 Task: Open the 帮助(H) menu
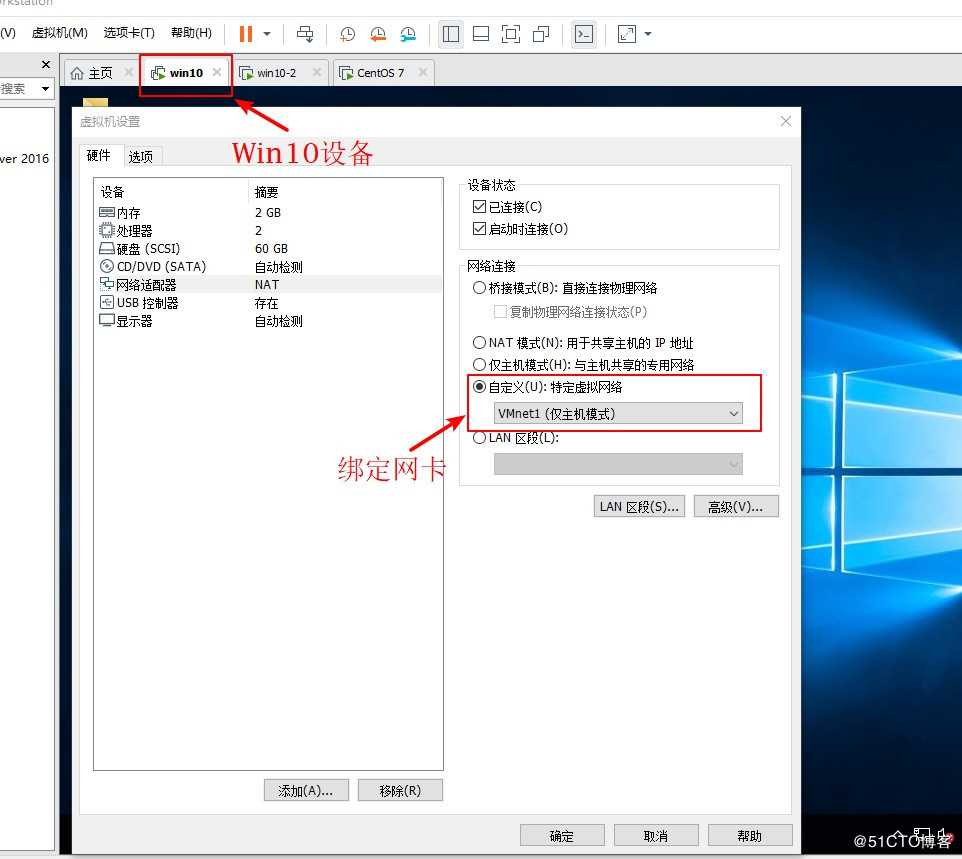[191, 33]
